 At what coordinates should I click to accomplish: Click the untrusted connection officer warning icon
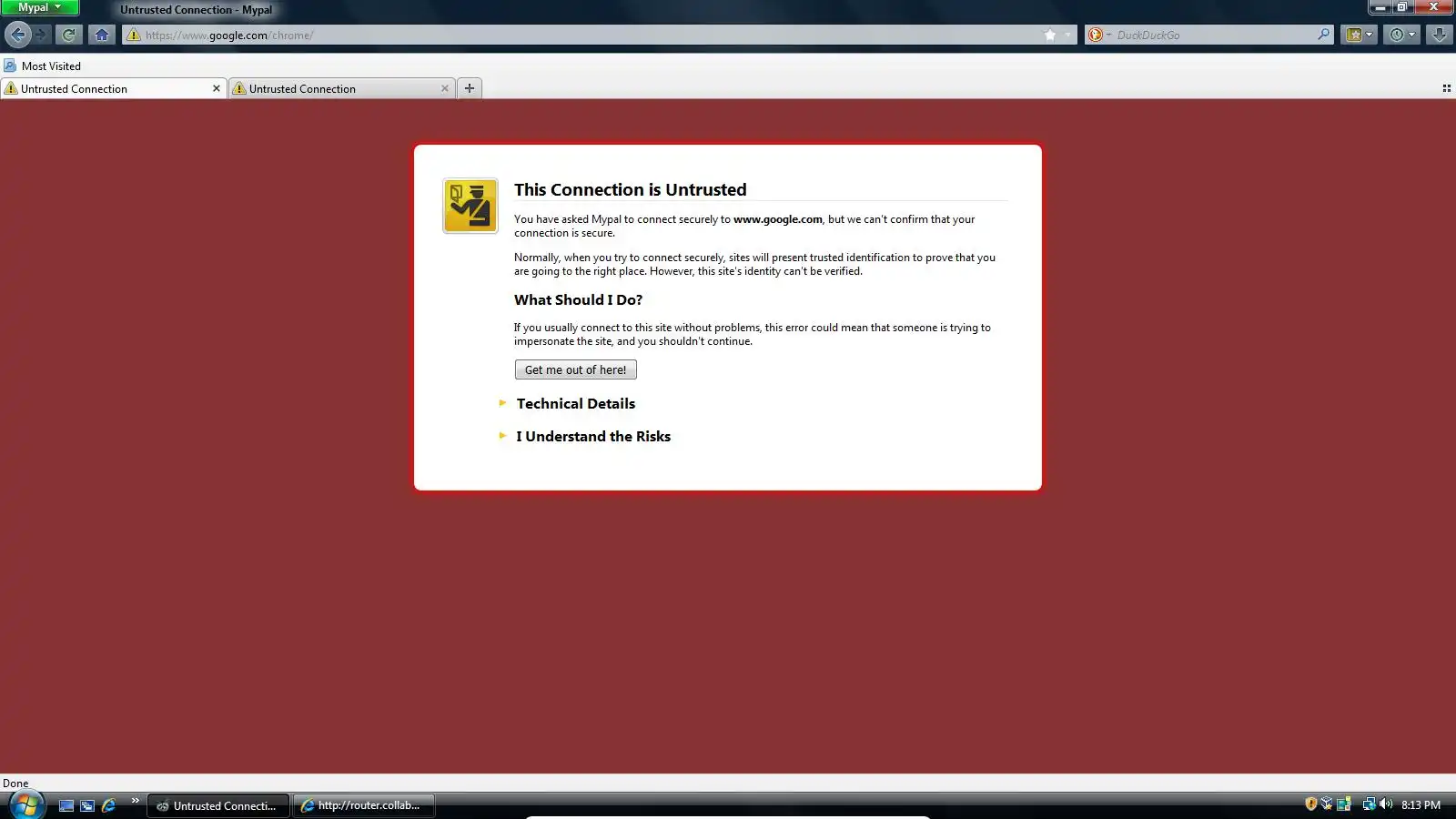470,206
